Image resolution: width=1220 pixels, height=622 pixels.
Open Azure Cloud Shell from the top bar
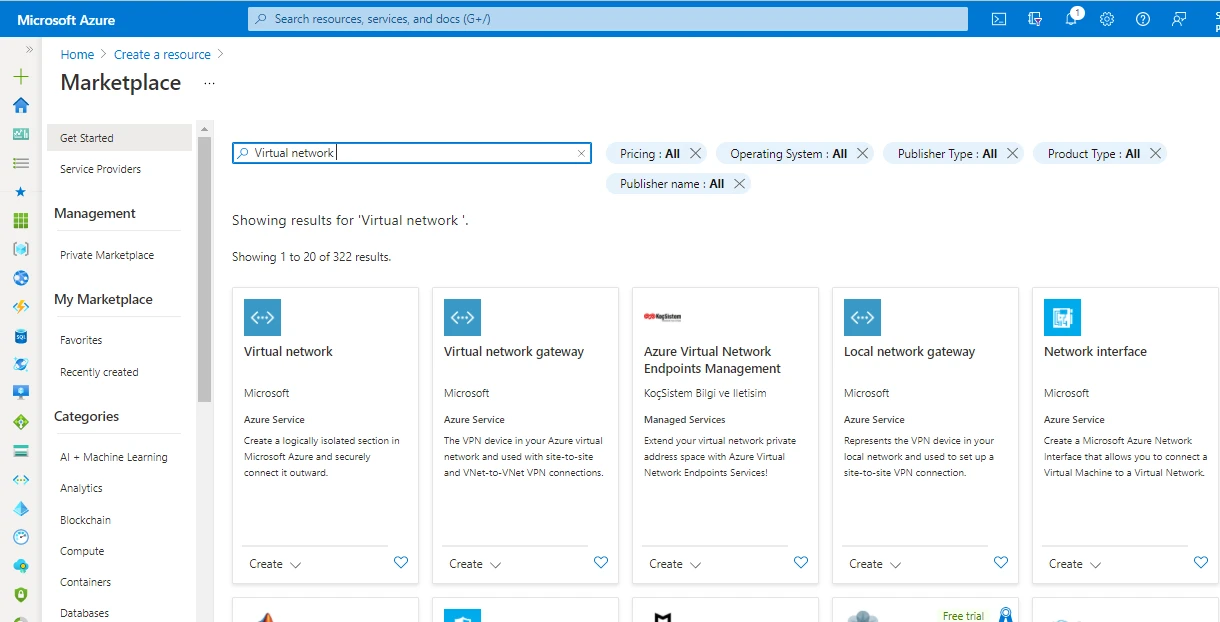[998, 18]
